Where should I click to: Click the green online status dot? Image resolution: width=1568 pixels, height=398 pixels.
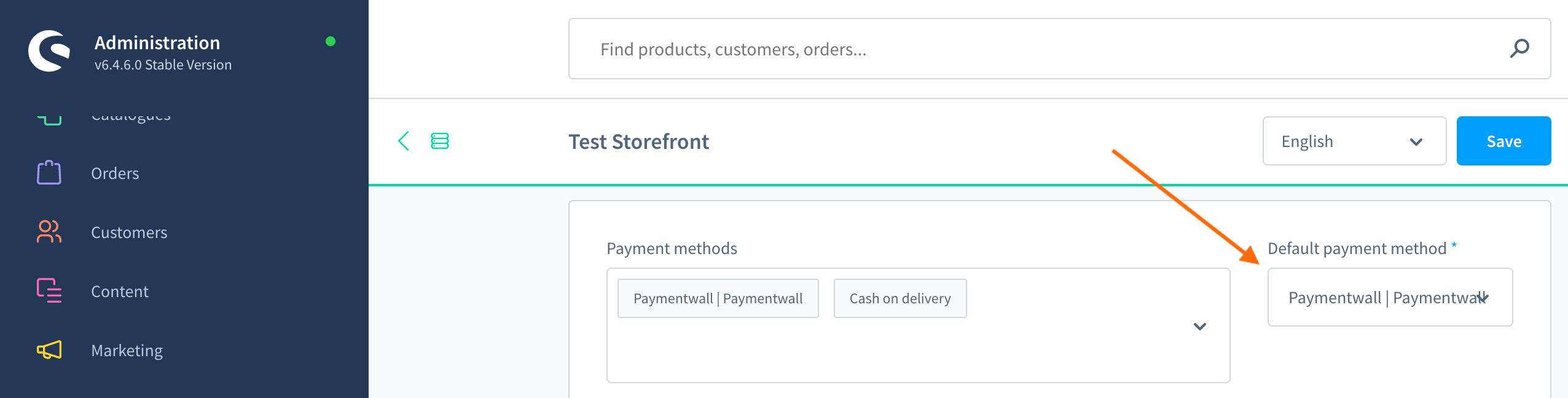tap(331, 41)
